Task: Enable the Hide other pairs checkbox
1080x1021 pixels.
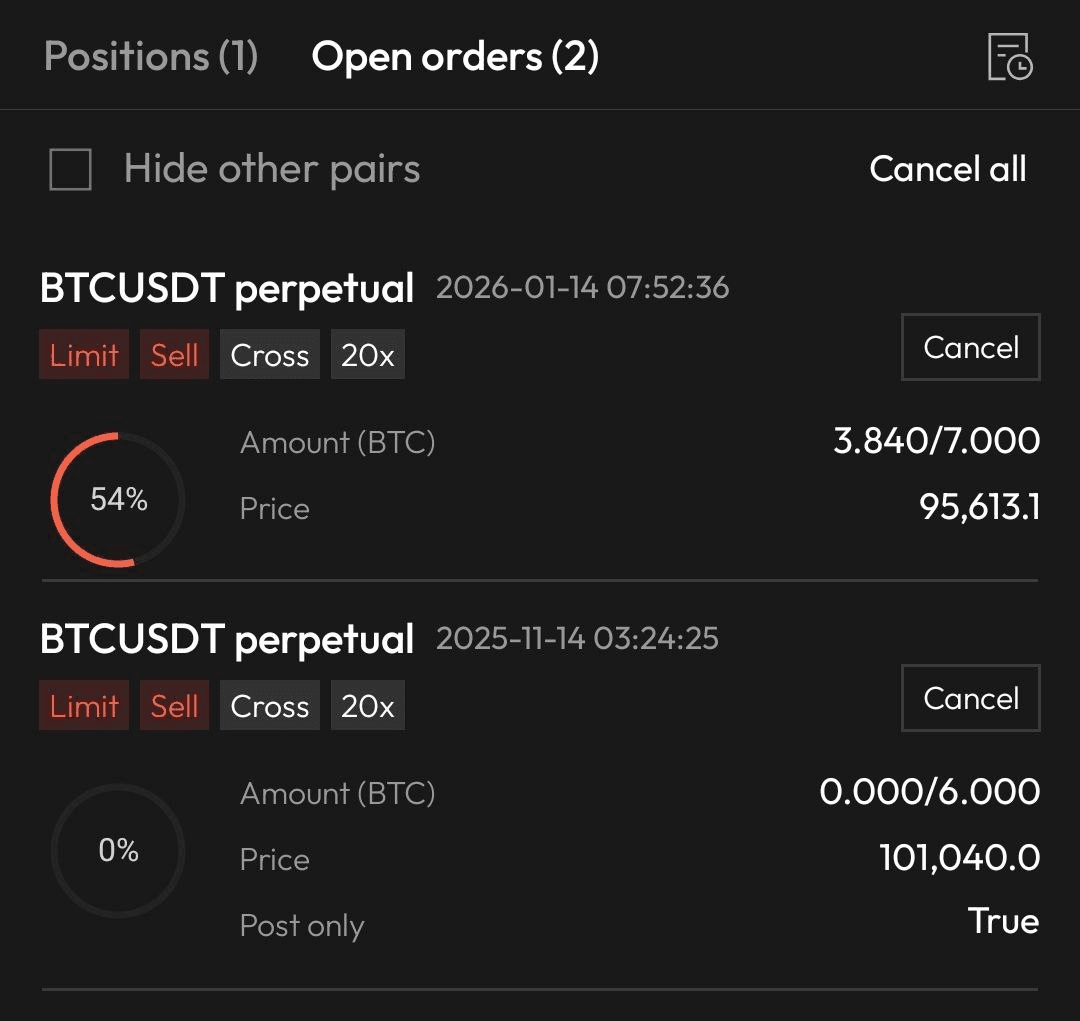Action: pos(69,168)
